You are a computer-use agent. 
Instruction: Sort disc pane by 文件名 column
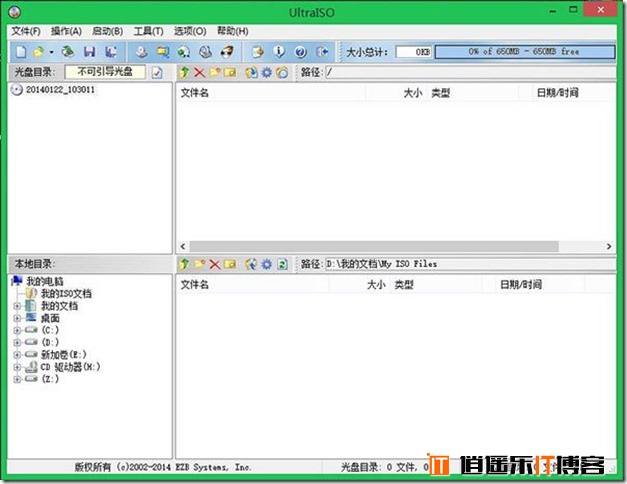click(194, 93)
